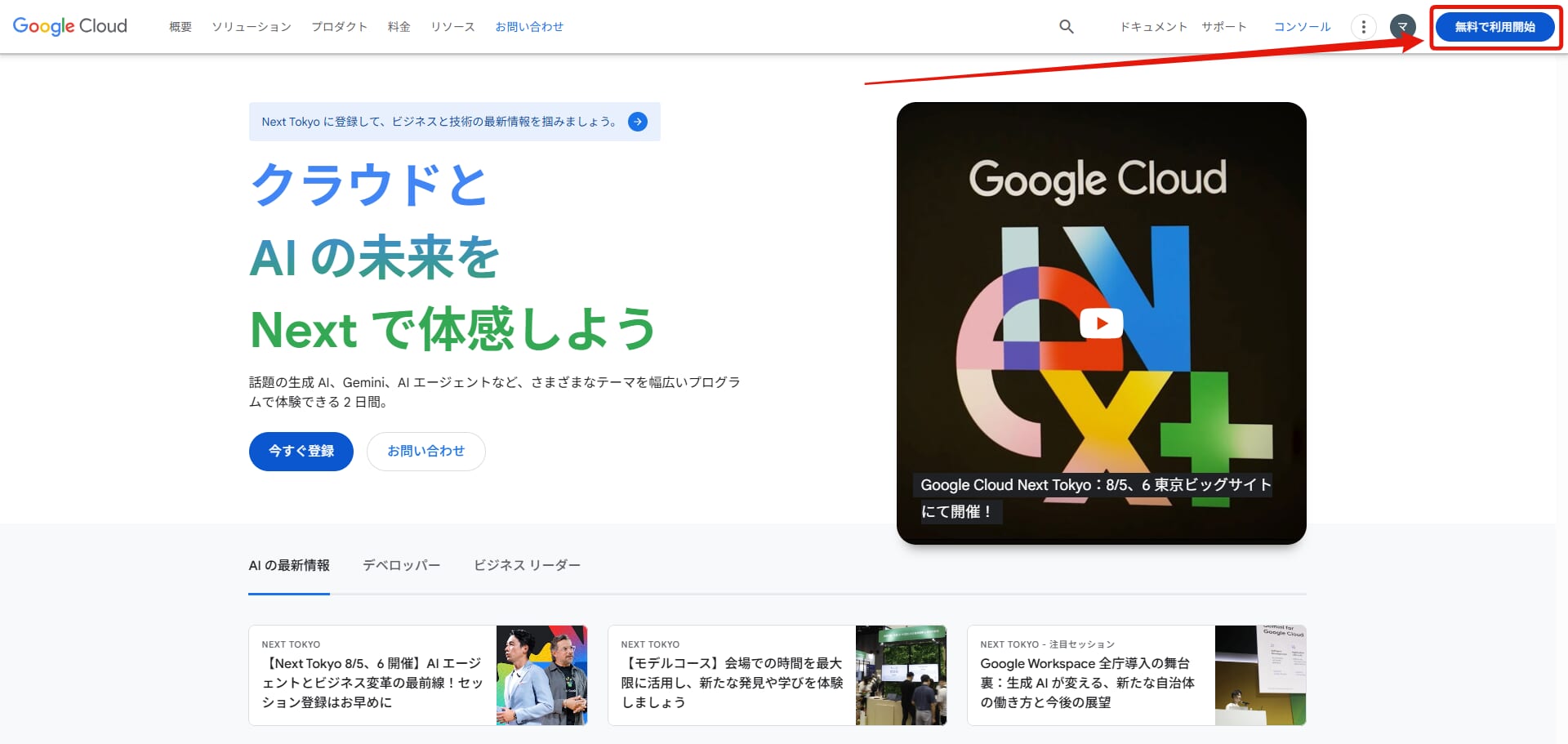1568x744 pixels.
Task: Open the 【モデルコース】 article card
Action: 777,675
